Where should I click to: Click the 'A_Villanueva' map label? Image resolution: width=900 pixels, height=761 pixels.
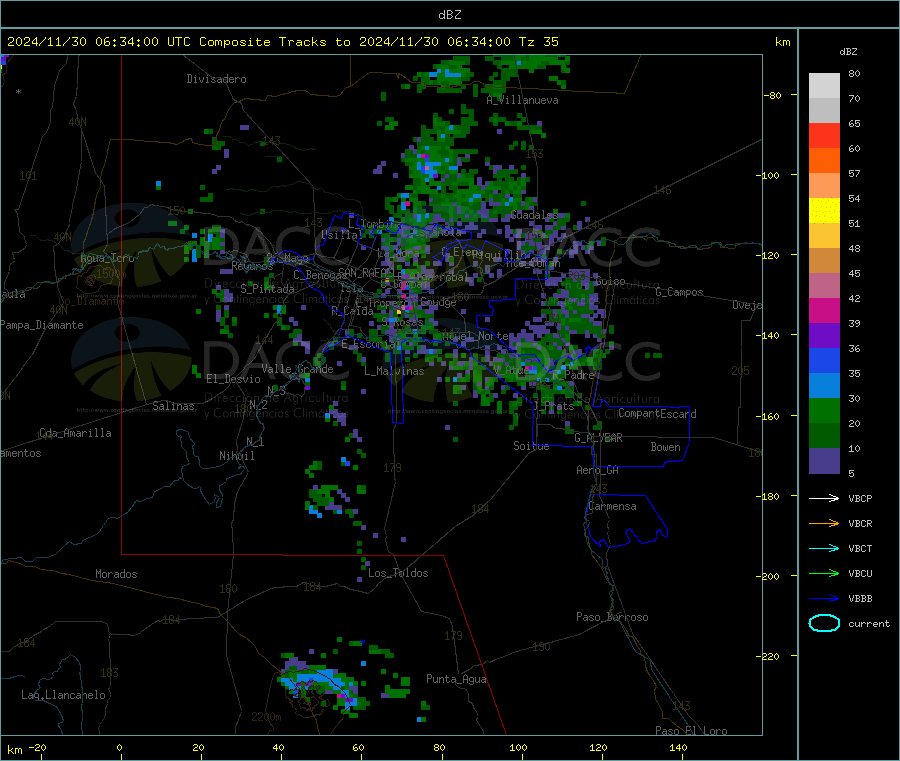click(522, 100)
